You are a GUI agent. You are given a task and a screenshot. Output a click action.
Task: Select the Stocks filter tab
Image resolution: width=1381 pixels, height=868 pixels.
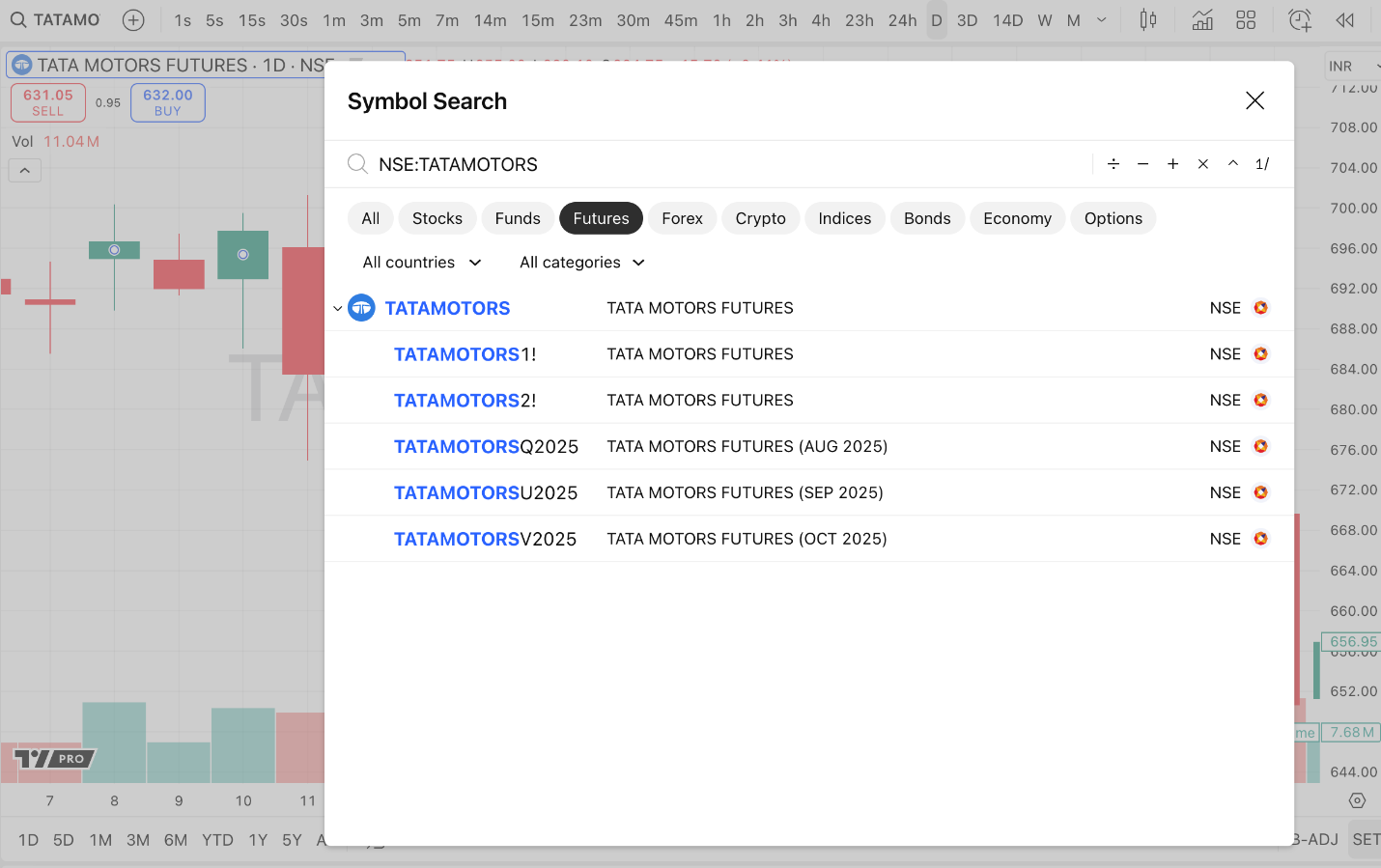pos(437,218)
